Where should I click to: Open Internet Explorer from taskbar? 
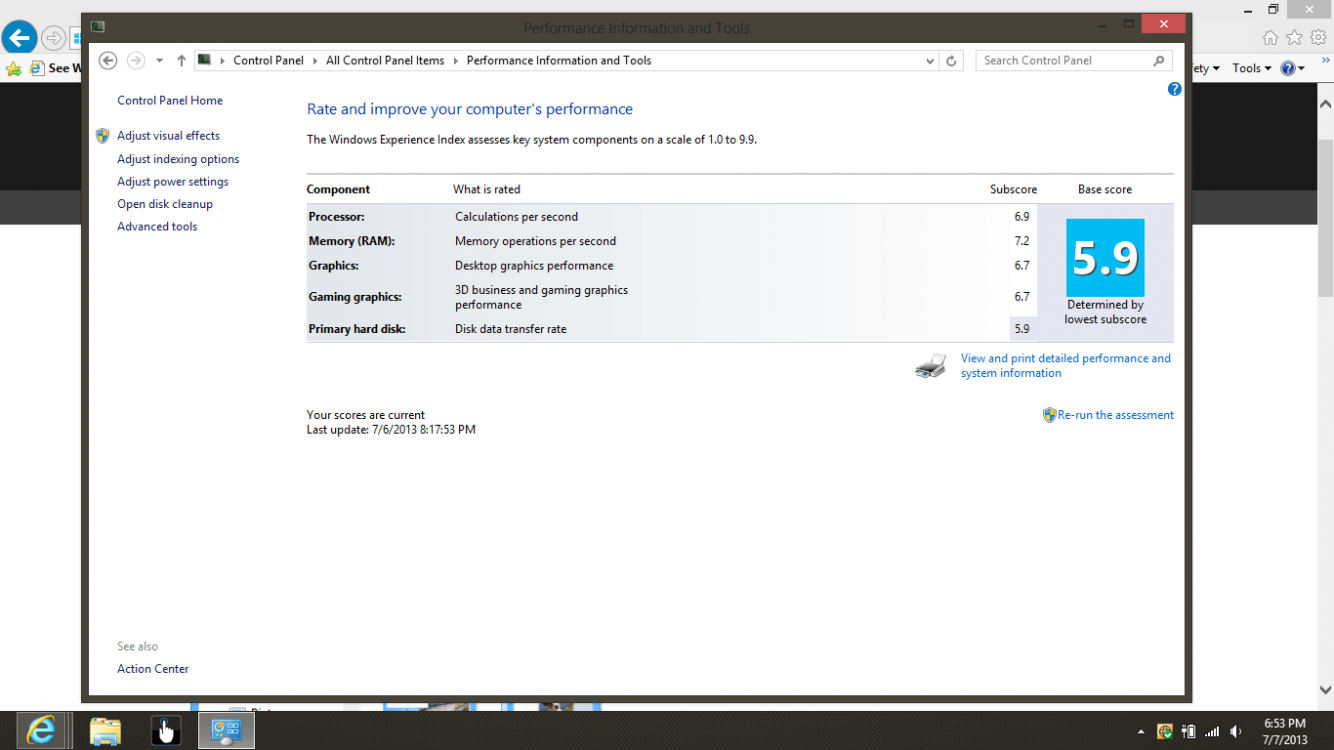click(x=40, y=731)
